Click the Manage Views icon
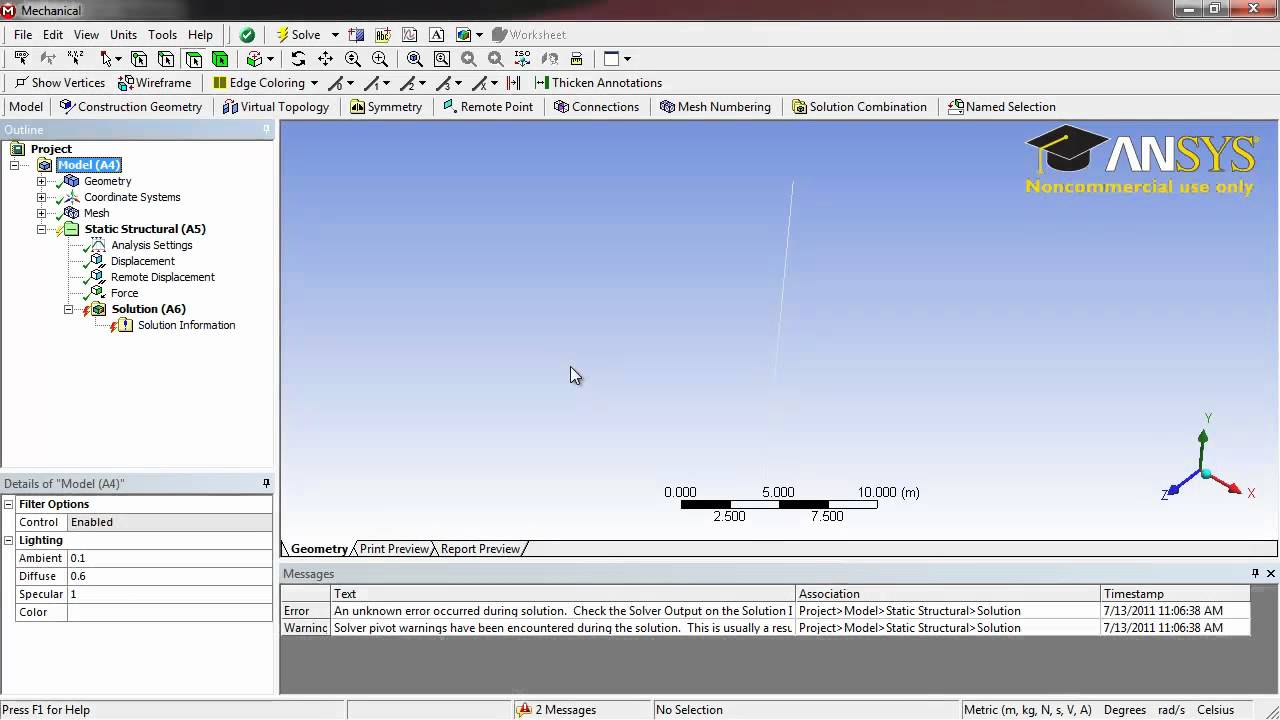 pyautogui.click(x=576, y=59)
